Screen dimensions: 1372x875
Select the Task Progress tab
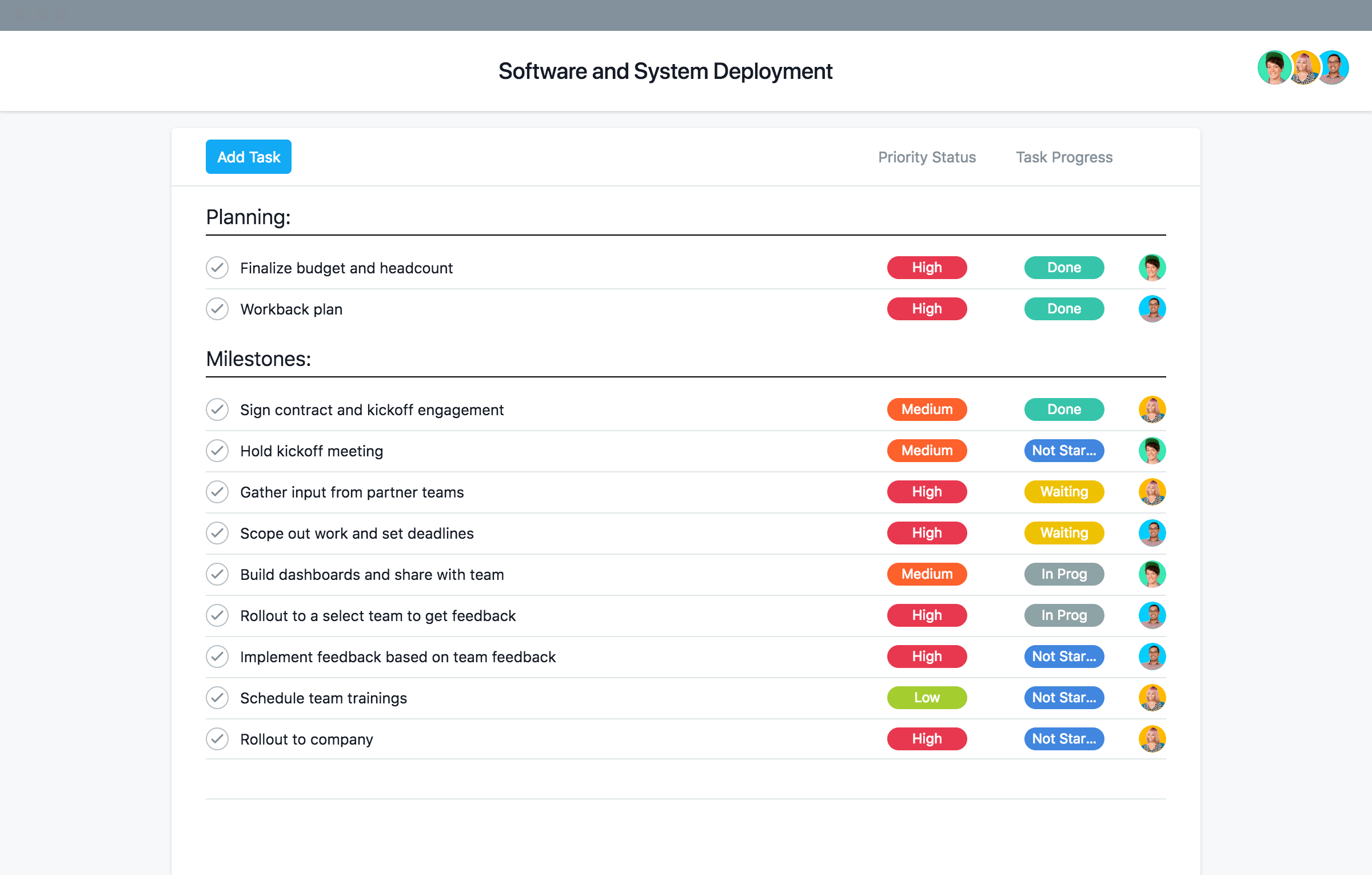click(1063, 157)
